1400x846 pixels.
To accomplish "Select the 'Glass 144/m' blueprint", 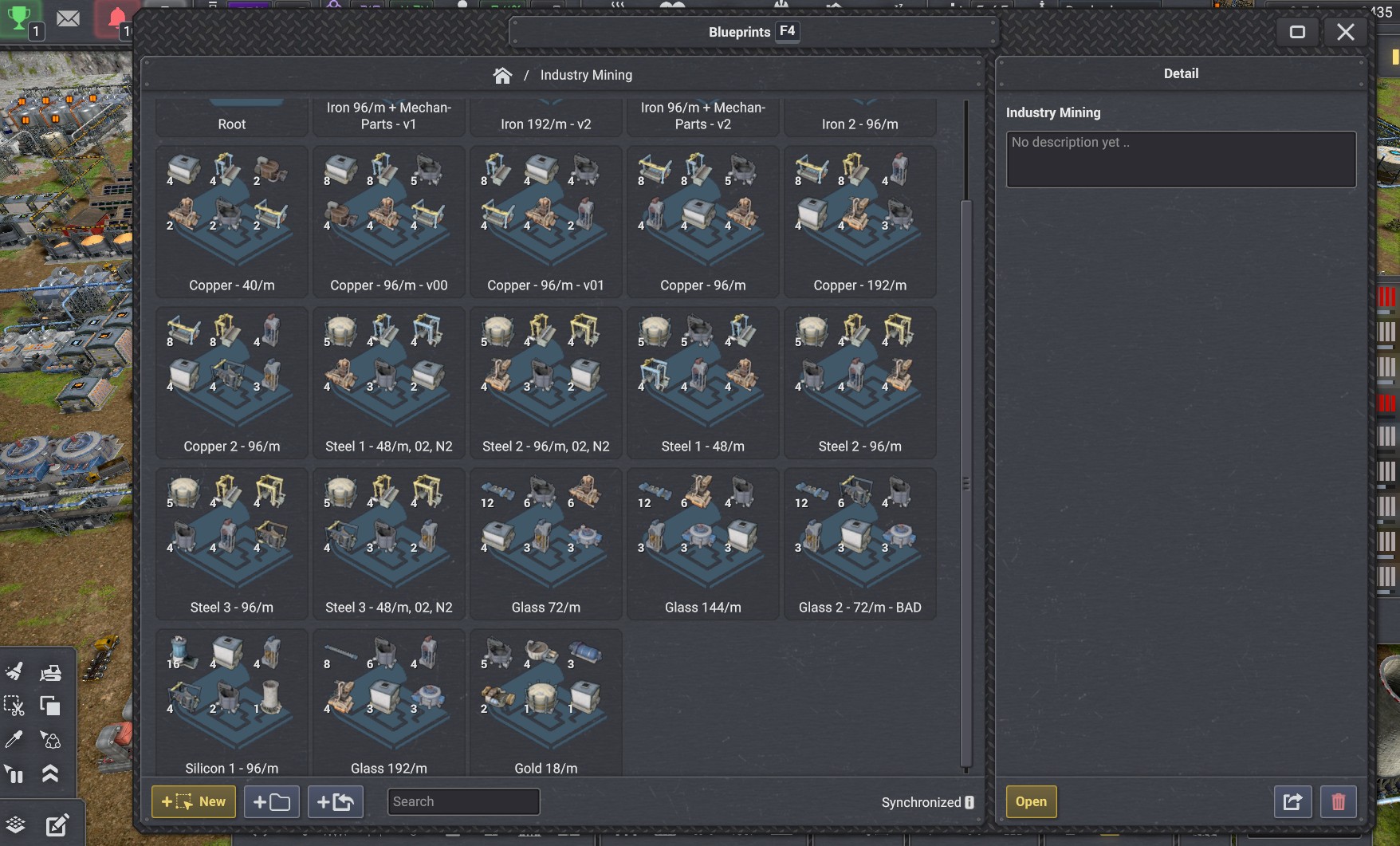I will point(703,544).
